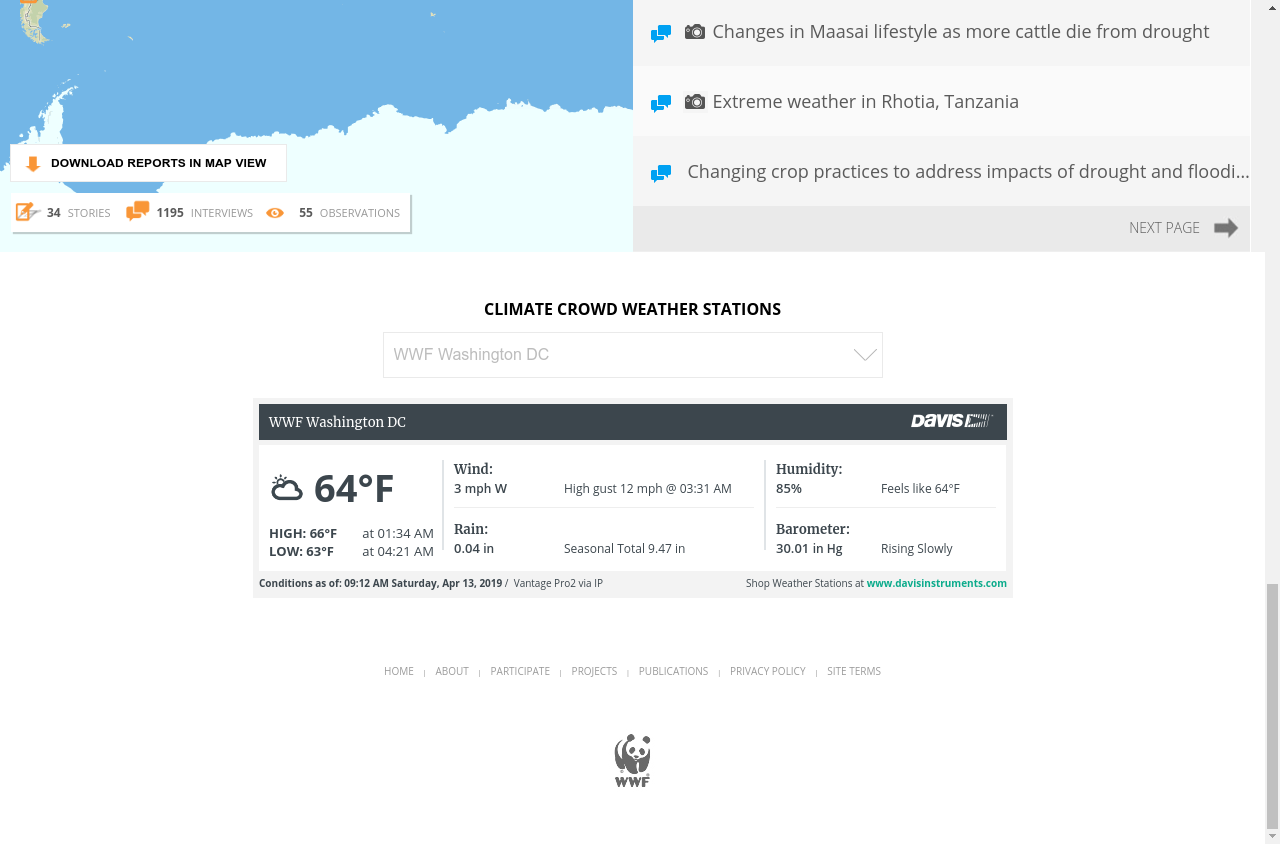The height and width of the screenshot is (844, 1280).
Task: Click chat icon beside changing crop practices
Action: coord(661,173)
